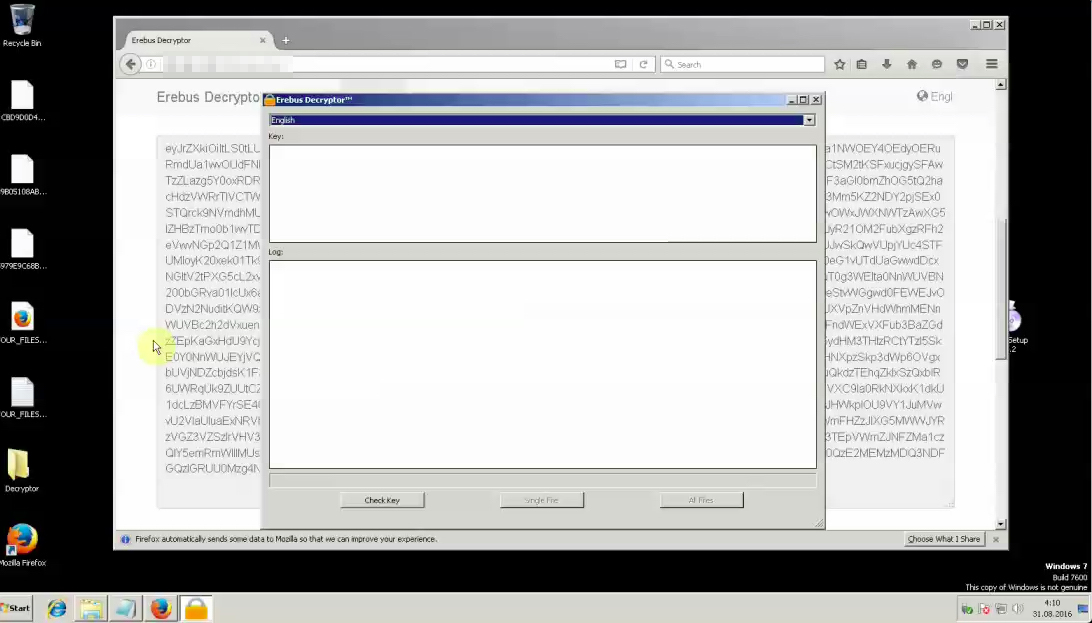This screenshot has width=1092, height=623.
Task: Click the volume icon in system tray
Action: coord(1017,609)
